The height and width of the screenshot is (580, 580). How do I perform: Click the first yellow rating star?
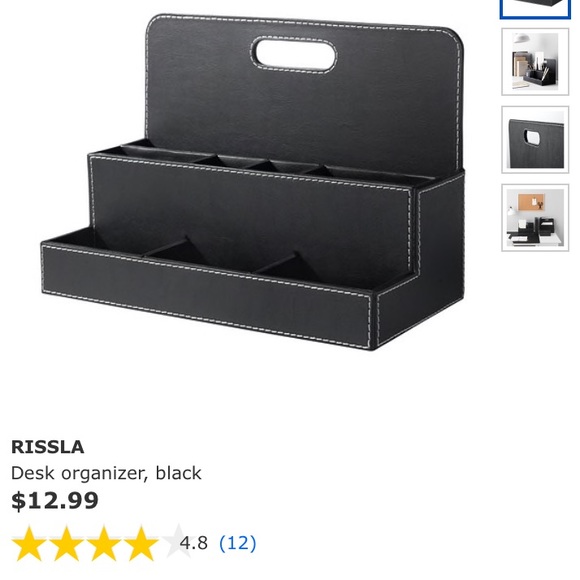(x=29, y=543)
